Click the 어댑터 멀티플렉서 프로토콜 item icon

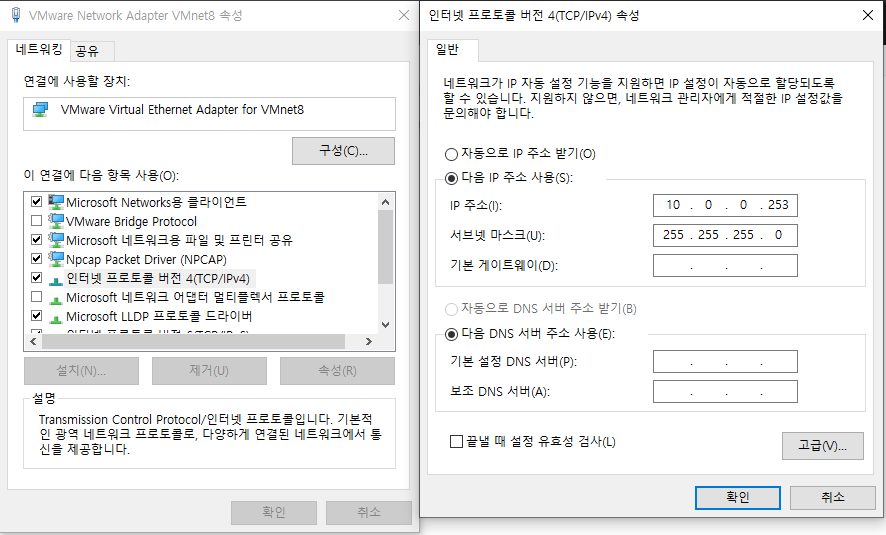click(x=56, y=299)
